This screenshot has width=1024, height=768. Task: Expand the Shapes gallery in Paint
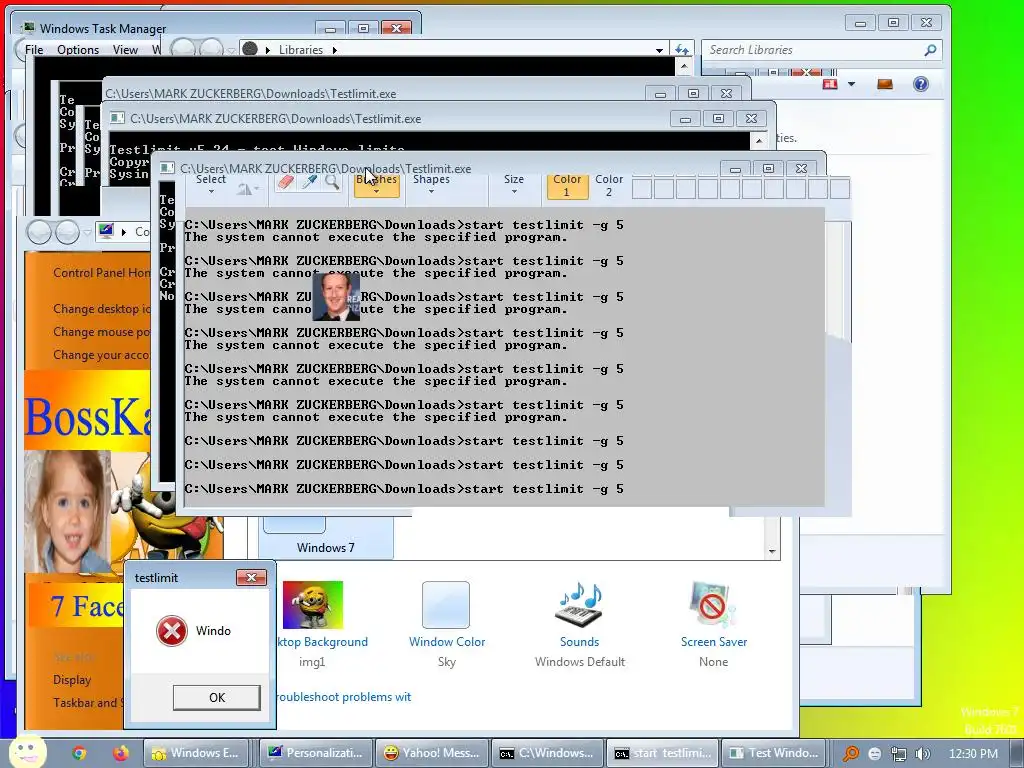[x=431, y=185]
